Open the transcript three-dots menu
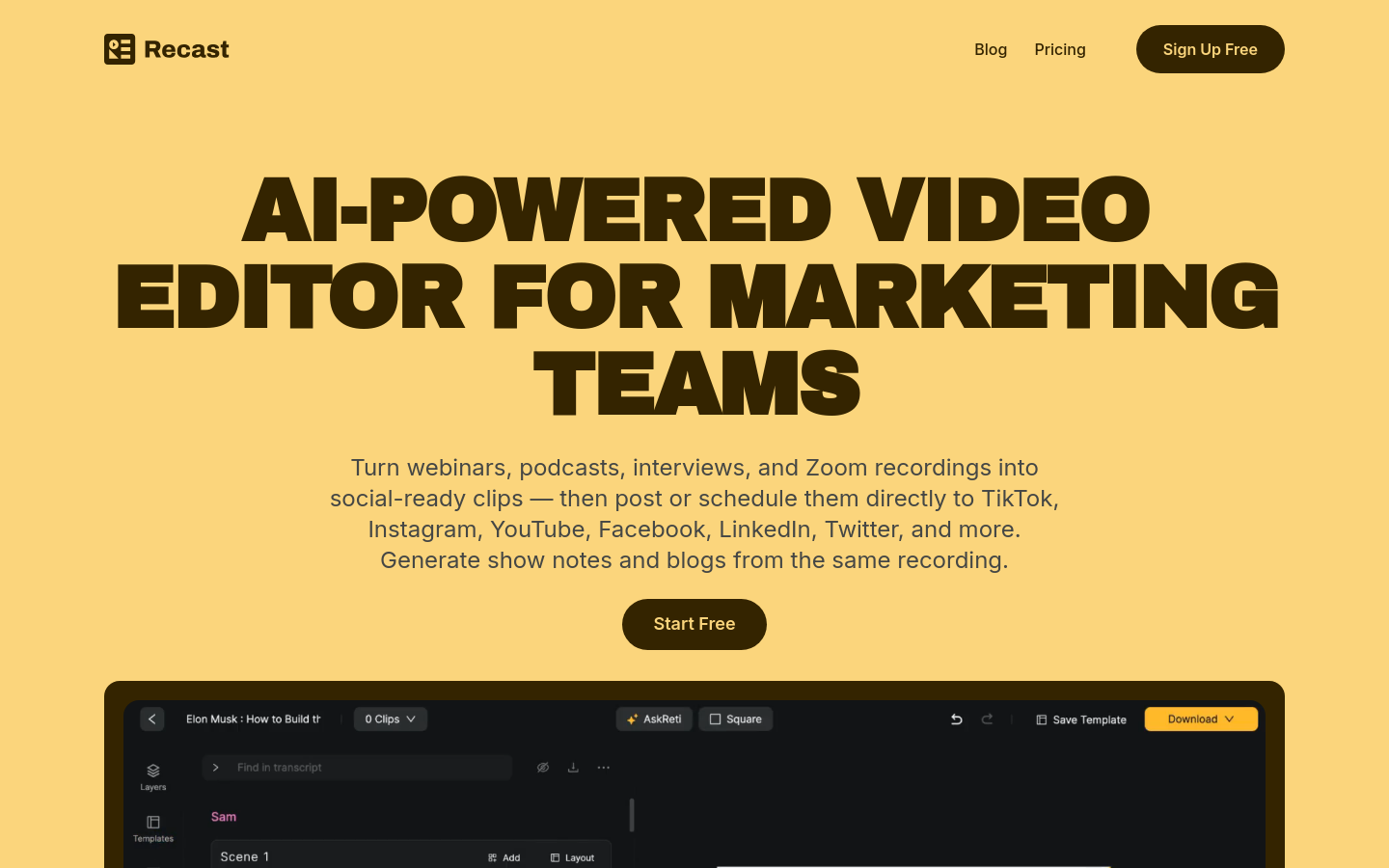Image resolution: width=1389 pixels, height=868 pixels. (x=604, y=768)
